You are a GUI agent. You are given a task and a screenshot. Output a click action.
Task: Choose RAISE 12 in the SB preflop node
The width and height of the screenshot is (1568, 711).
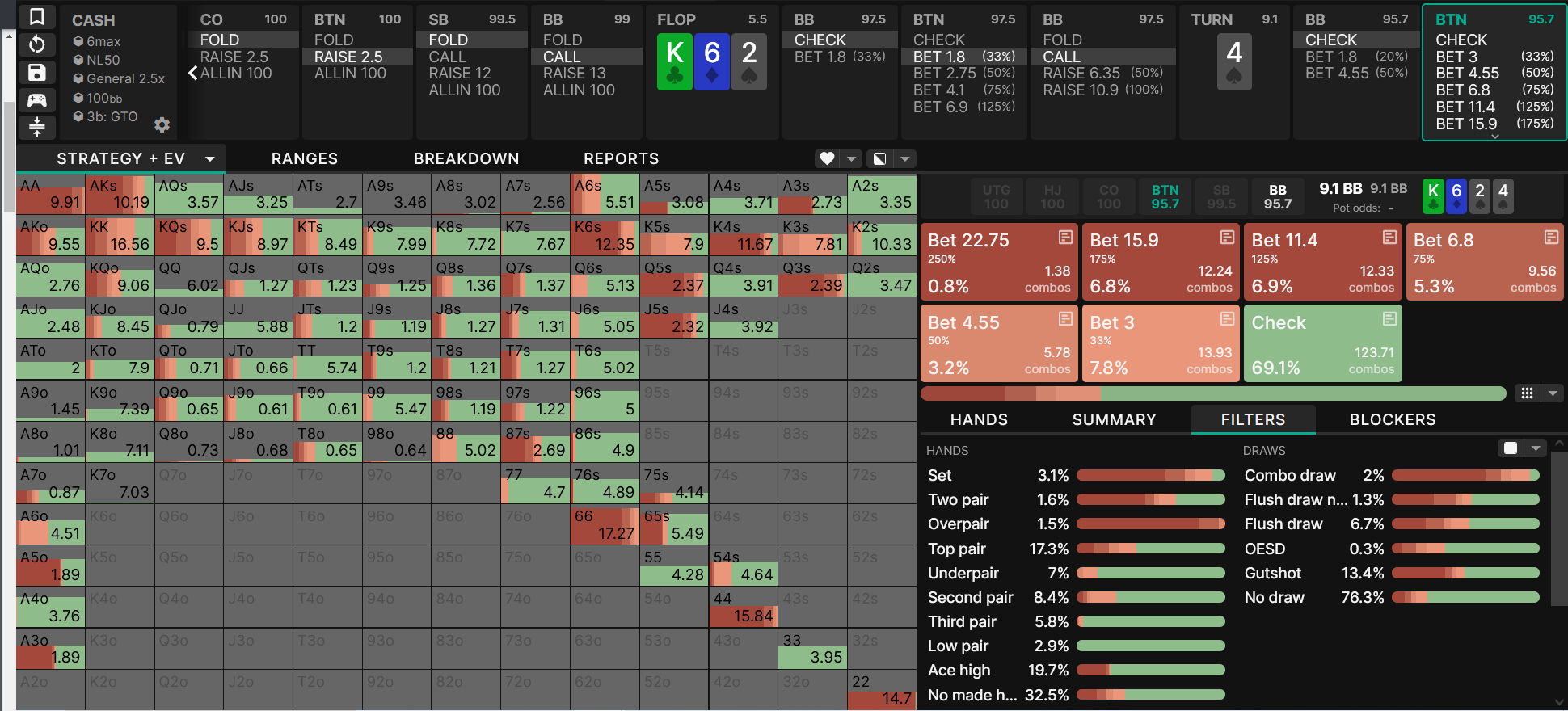(472, 74)
